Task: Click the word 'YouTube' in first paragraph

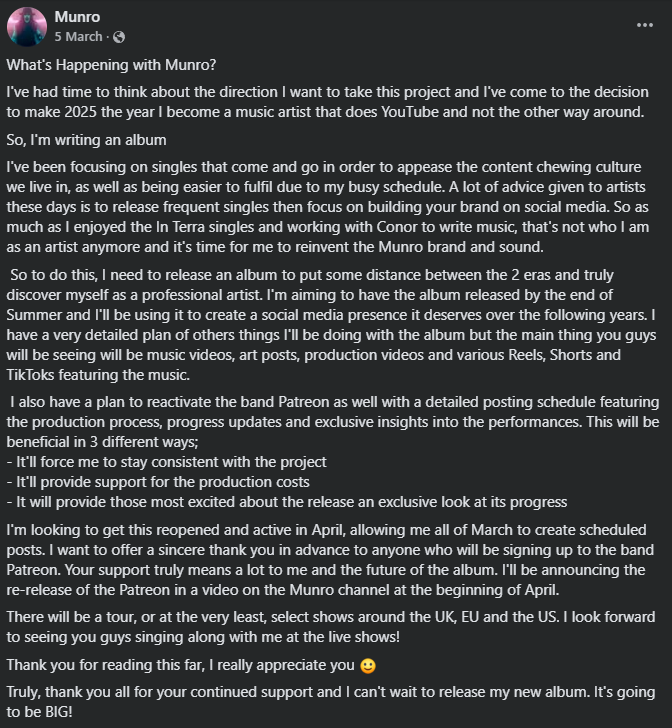Action: point(410,112)
